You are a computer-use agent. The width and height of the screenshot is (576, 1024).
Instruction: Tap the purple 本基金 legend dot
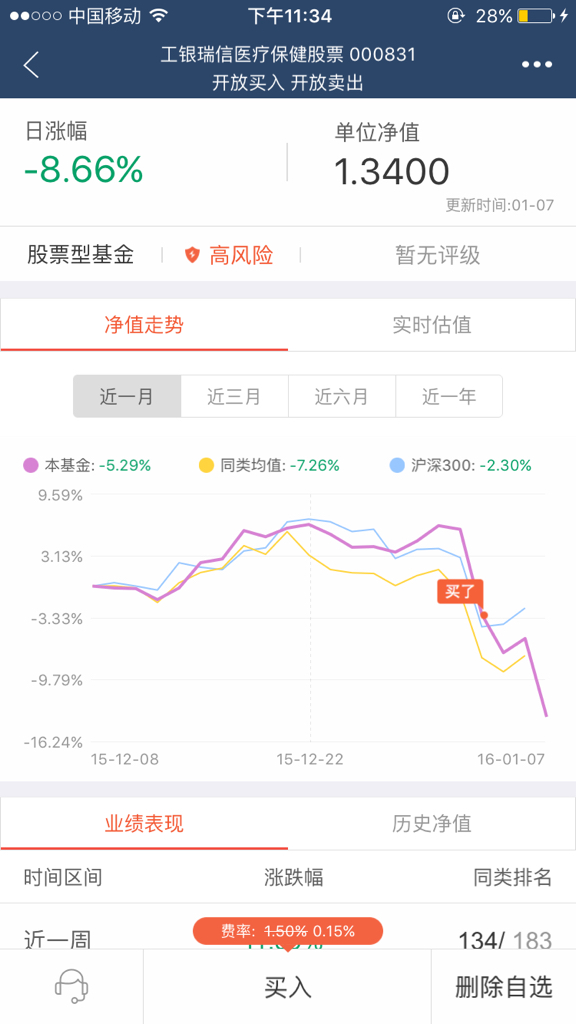coord(31,466)
